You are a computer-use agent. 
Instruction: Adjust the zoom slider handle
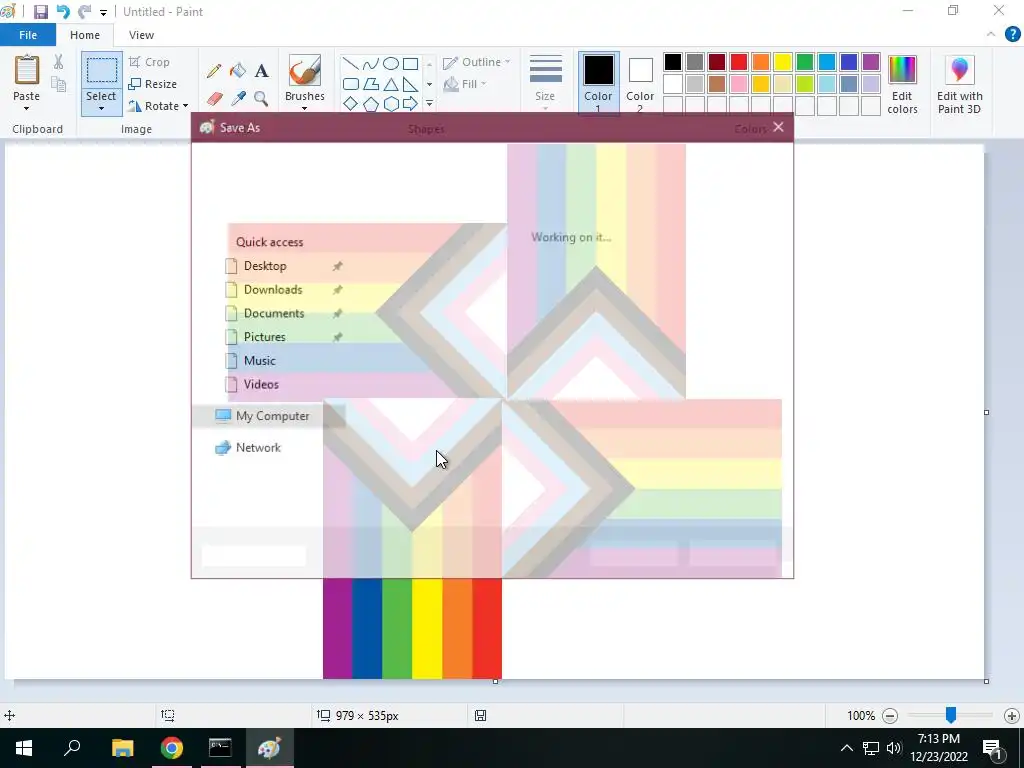point(951,715)
